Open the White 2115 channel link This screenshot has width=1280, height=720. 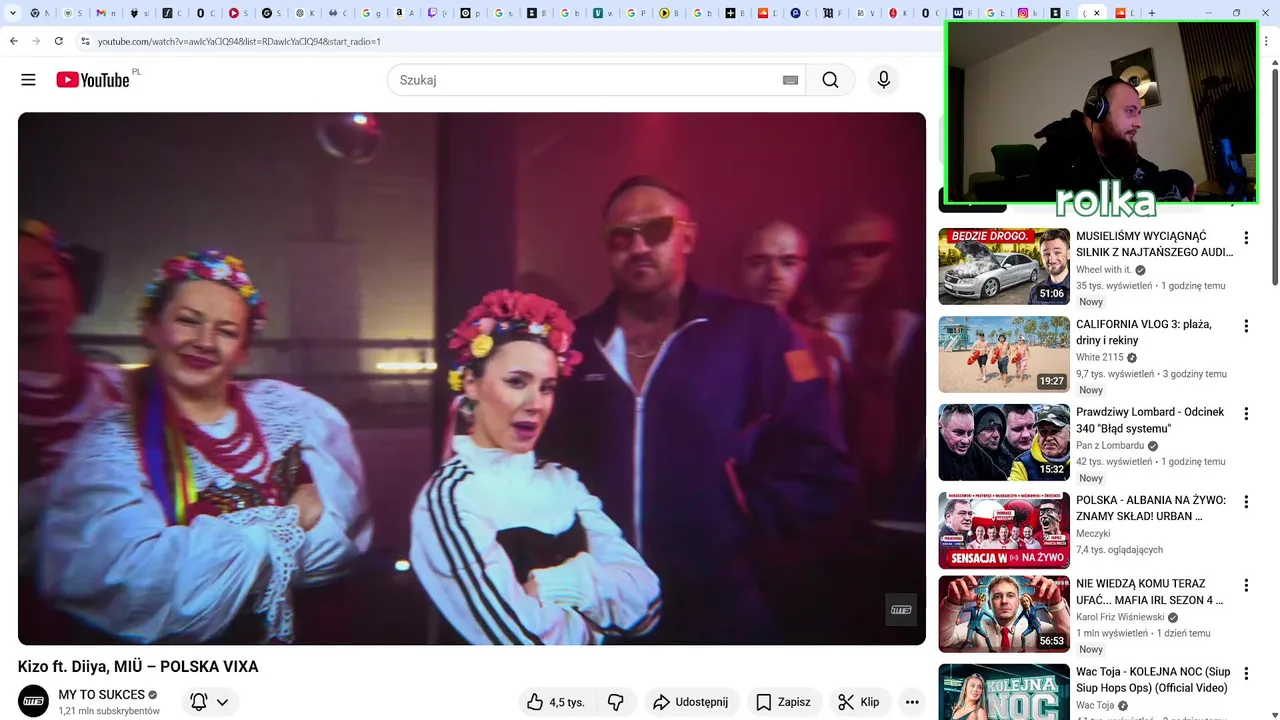click(1100, 358)
